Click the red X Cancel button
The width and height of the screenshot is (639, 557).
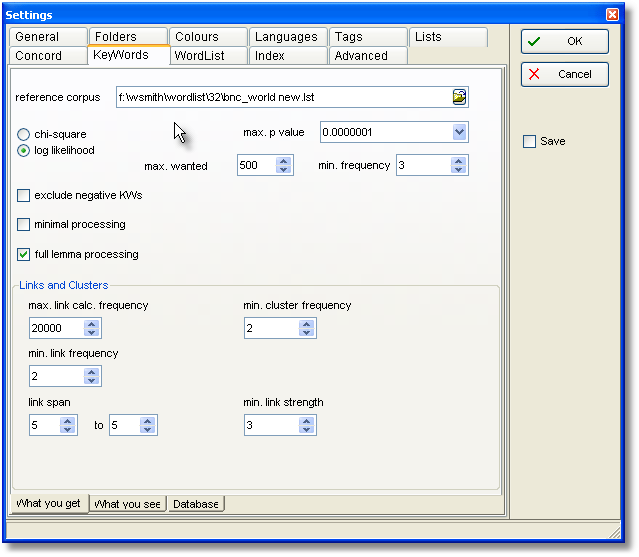click(x=564, y=74)
